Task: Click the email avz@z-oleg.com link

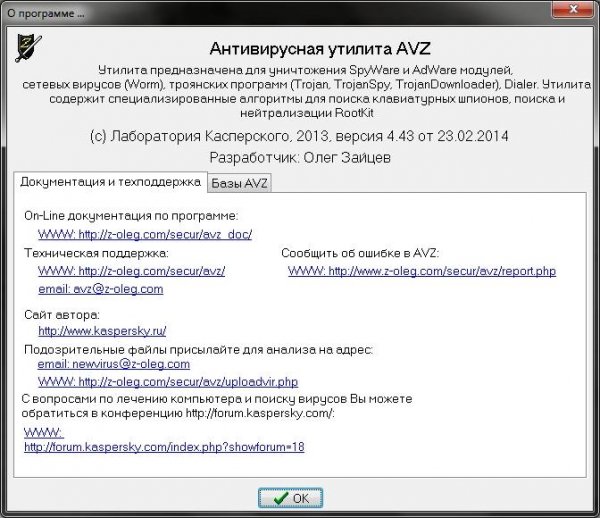Action: tap(101, 289)
